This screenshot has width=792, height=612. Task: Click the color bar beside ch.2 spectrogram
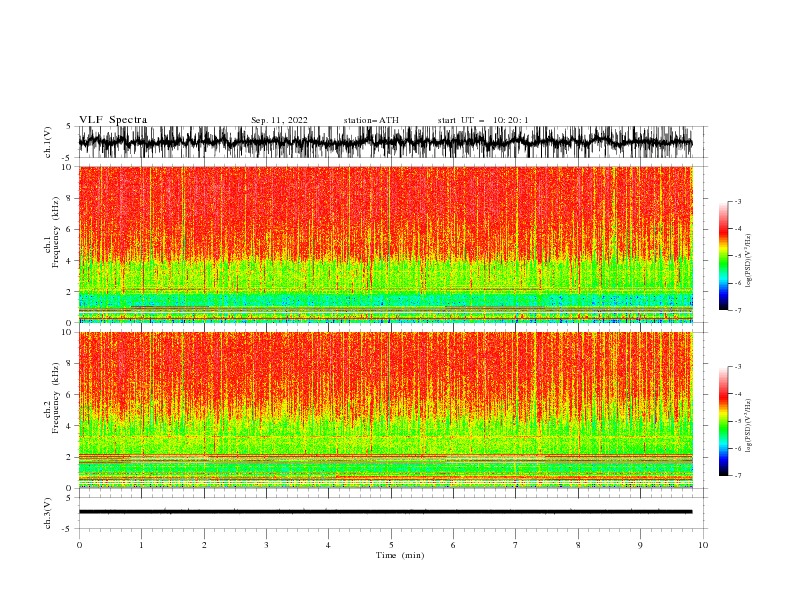point(723,421)
